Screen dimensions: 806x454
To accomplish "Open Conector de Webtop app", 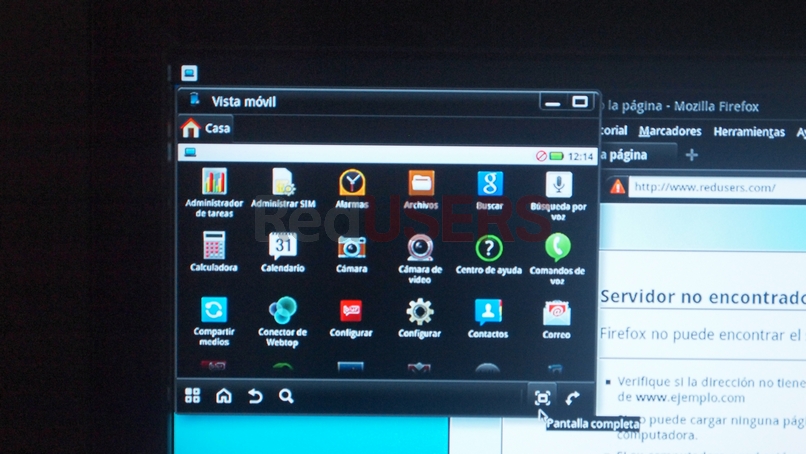I will click(x=282, y=321).
